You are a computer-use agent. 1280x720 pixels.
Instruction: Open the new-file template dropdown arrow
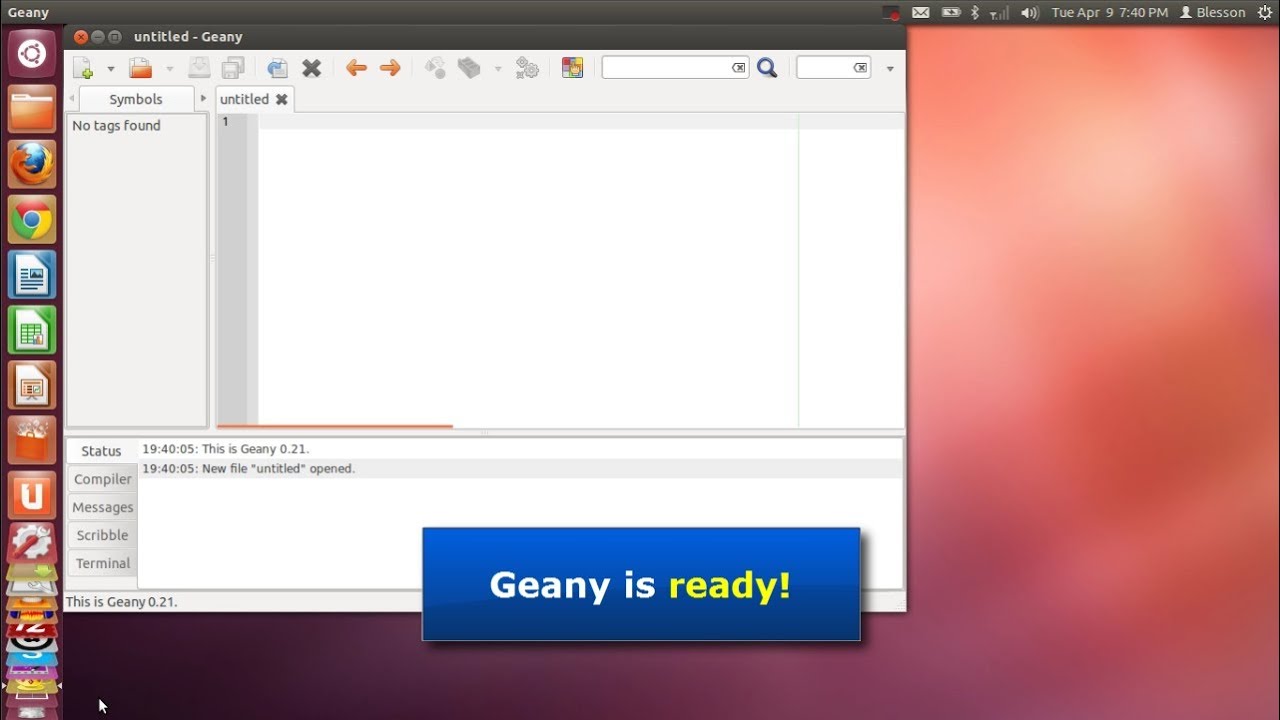[110, 69]
